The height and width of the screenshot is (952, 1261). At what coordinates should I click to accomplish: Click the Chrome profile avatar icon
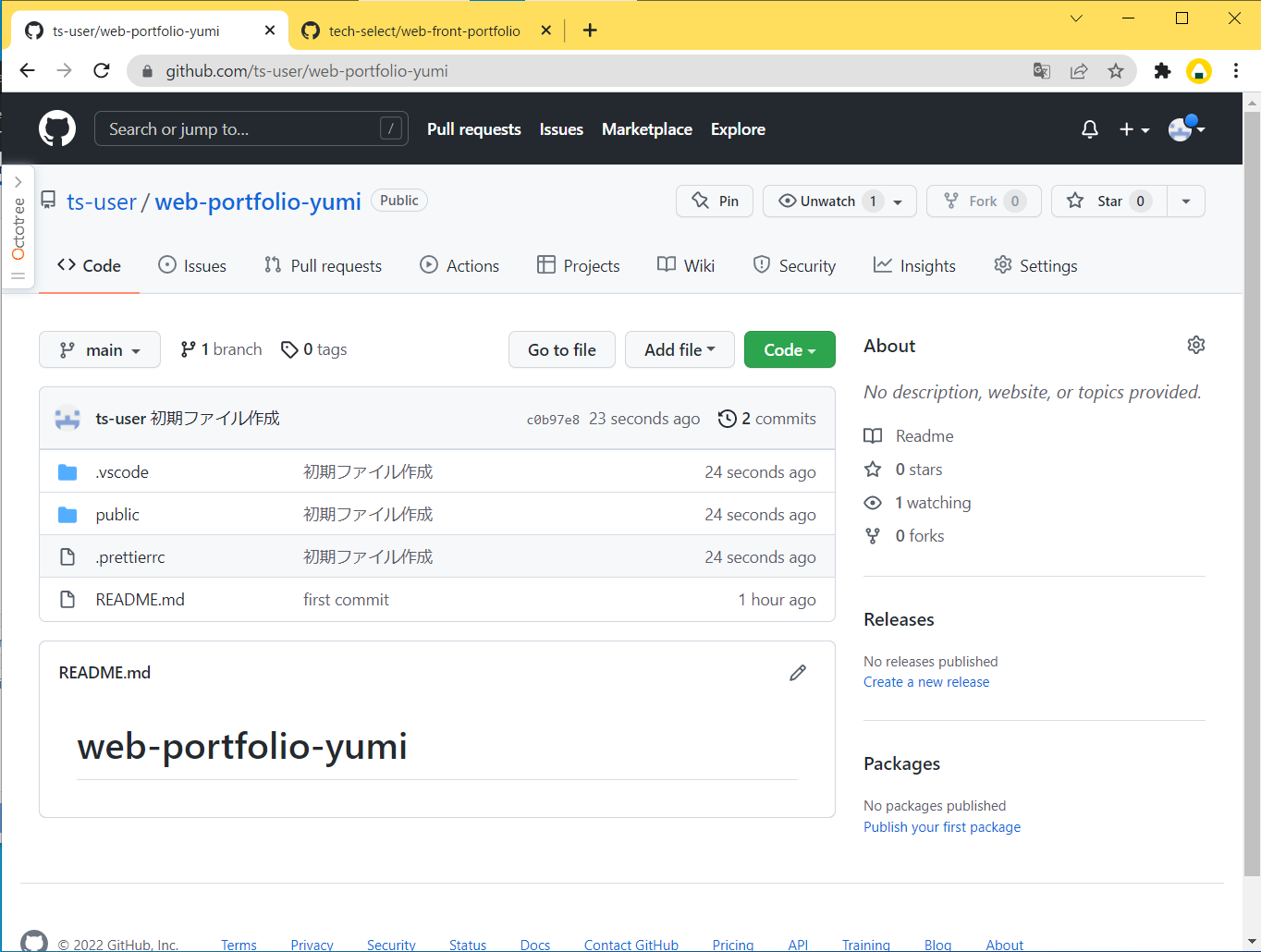pos(1199,71)
